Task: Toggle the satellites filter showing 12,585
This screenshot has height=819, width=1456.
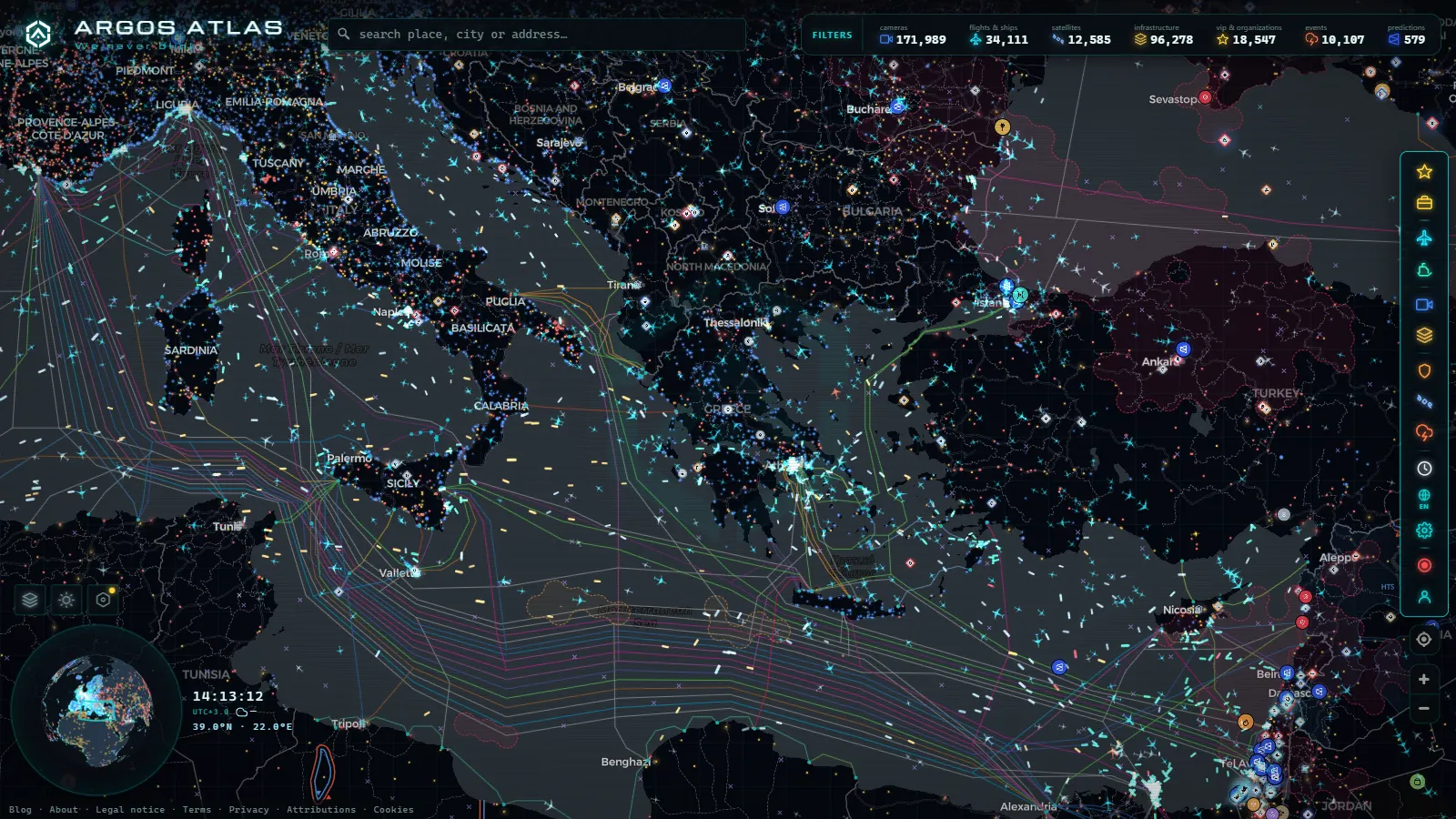Action: click(1081, 35)
